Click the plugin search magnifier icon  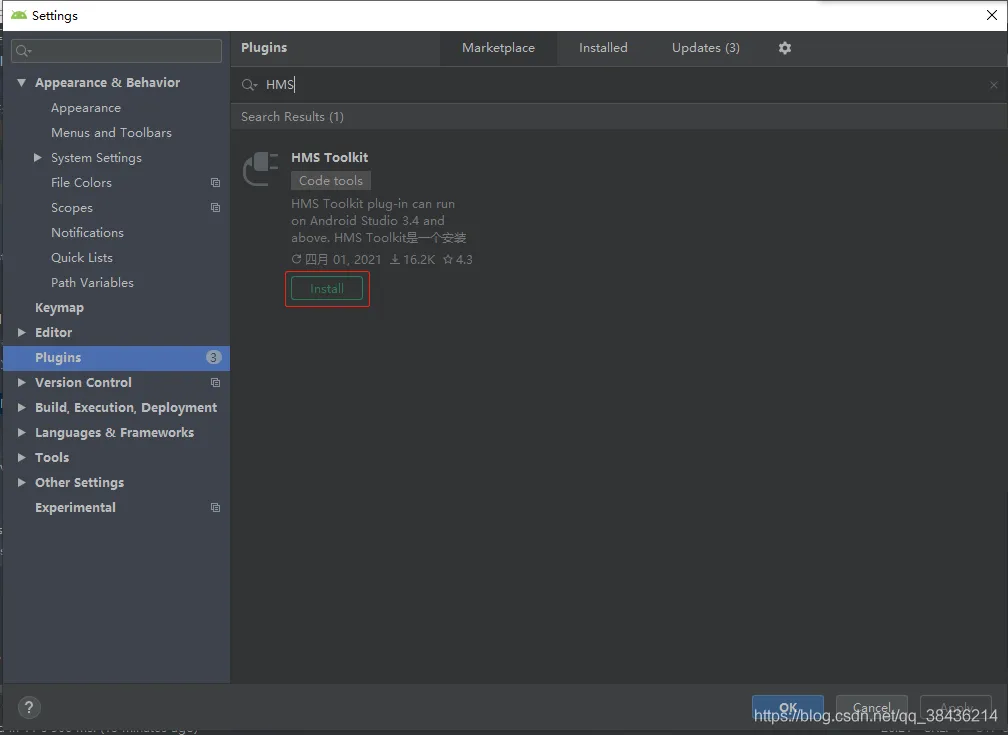(249, 85)
